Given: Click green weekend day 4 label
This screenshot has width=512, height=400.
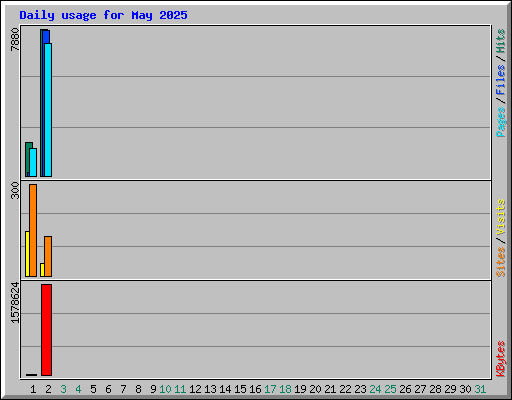Looking at the screenshot, I should click(x=78, y=389).
